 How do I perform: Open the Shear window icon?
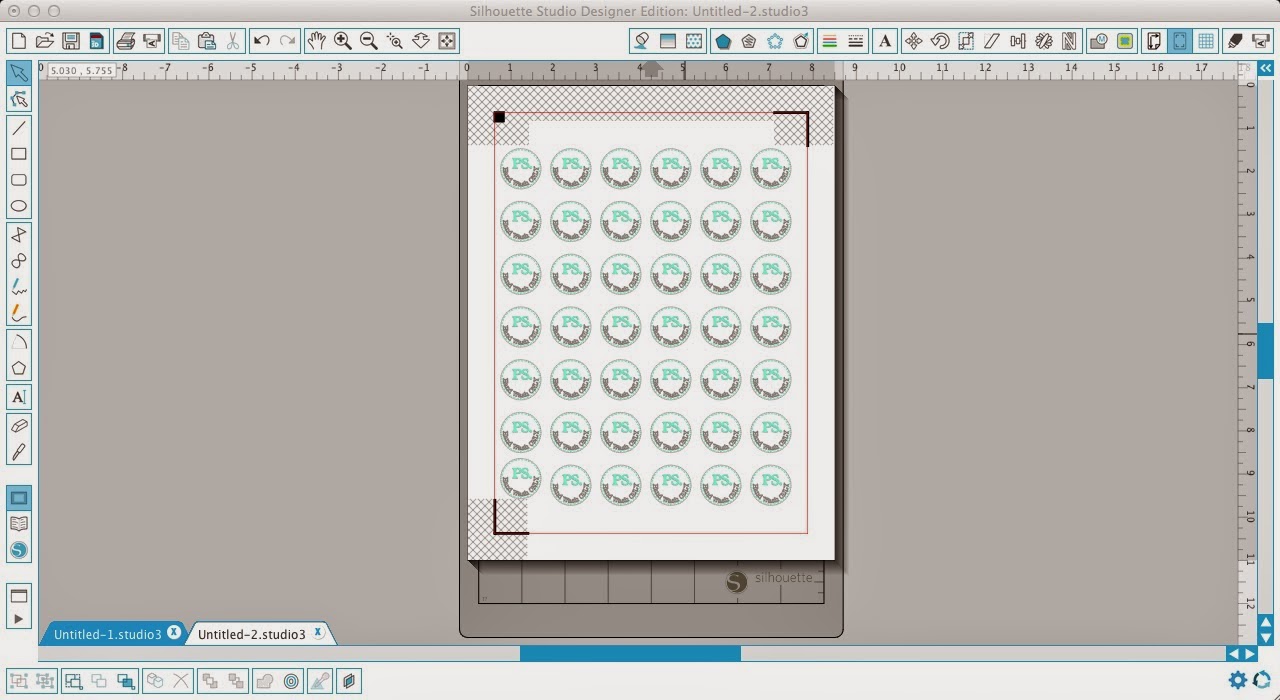[991, 41]
